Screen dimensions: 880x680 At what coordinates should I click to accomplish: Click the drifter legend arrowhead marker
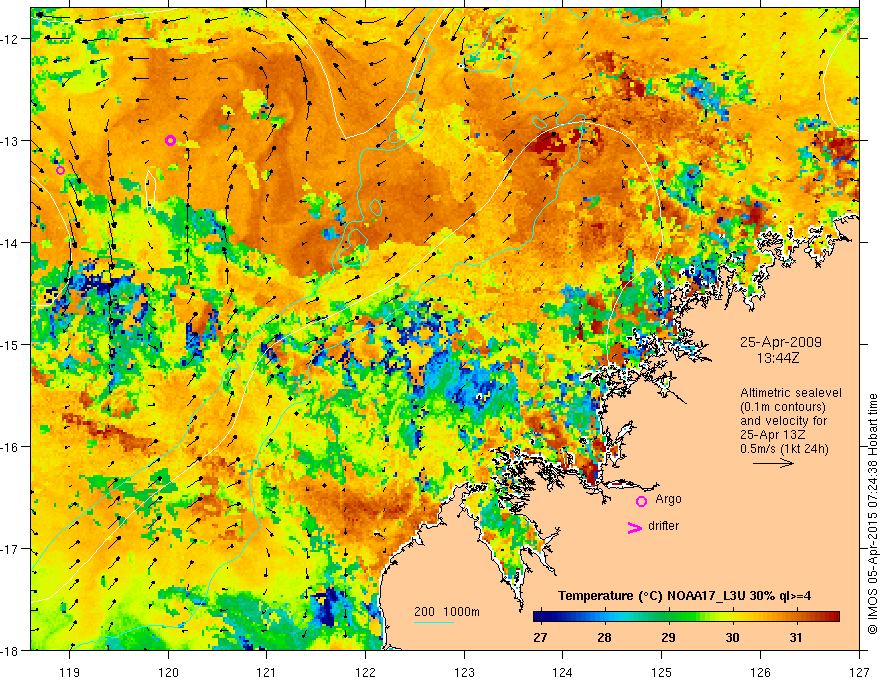click(x=634, y=528)
